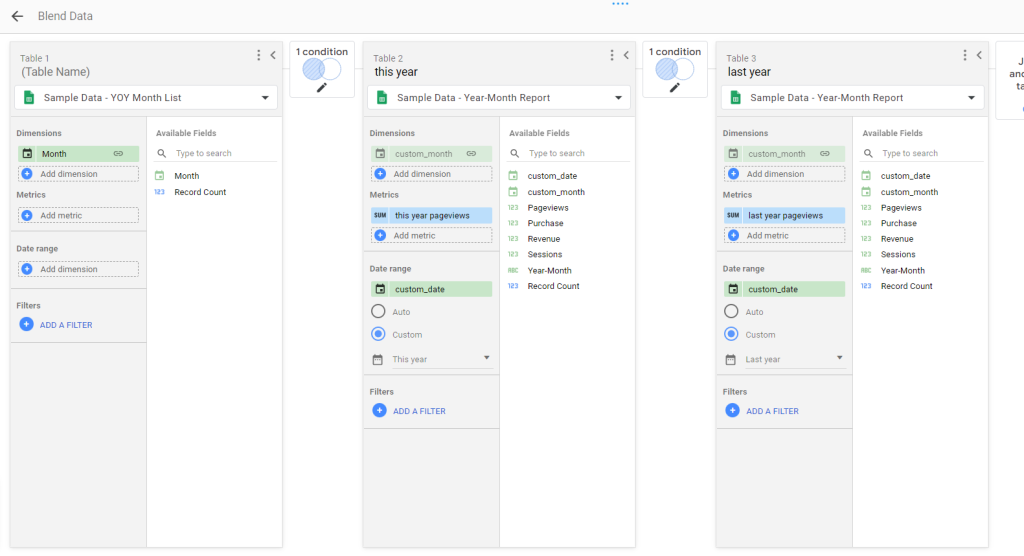This screenshot has height=556, width=1024.
Task: Expand the This year date range dropdown
Action: pos(487,358)
